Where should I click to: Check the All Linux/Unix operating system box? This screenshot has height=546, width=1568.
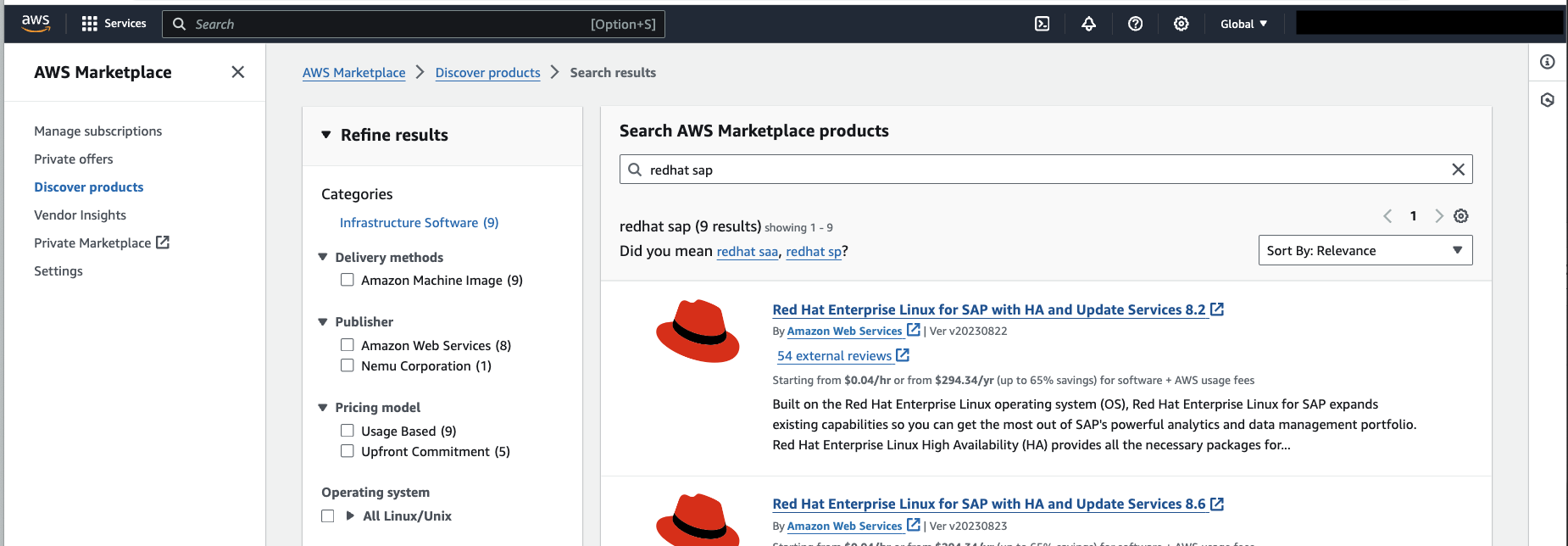328,515
